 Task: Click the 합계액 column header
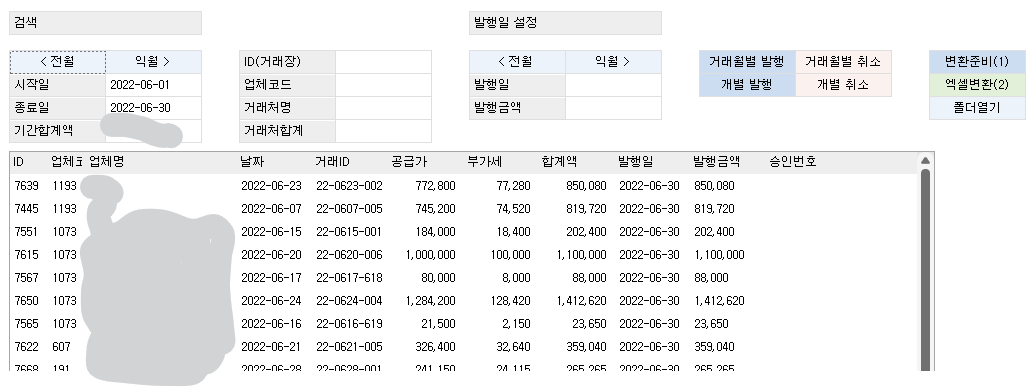pyautogui.click(x=559, y=162)
